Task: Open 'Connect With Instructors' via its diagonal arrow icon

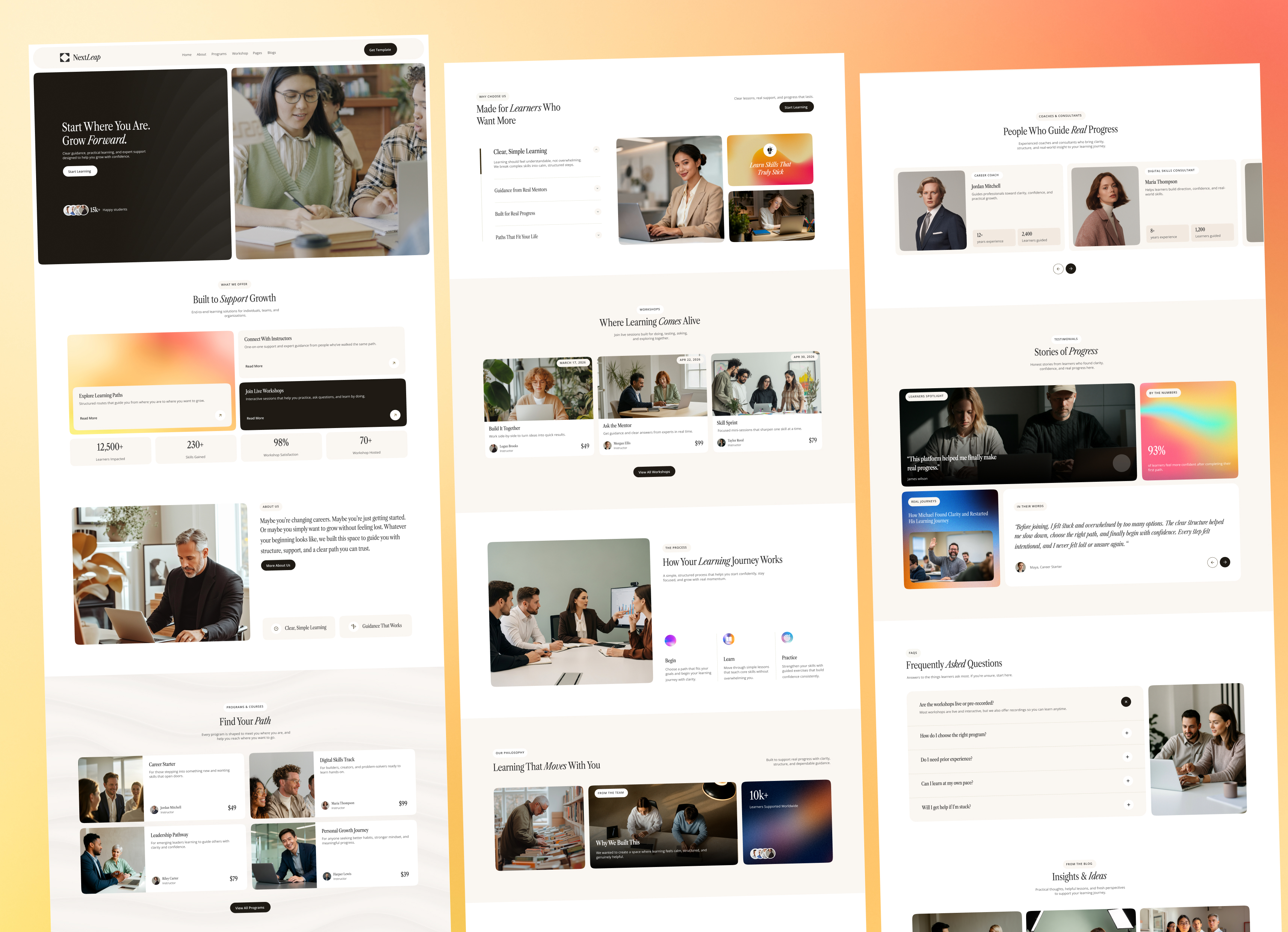Action: 394,363
